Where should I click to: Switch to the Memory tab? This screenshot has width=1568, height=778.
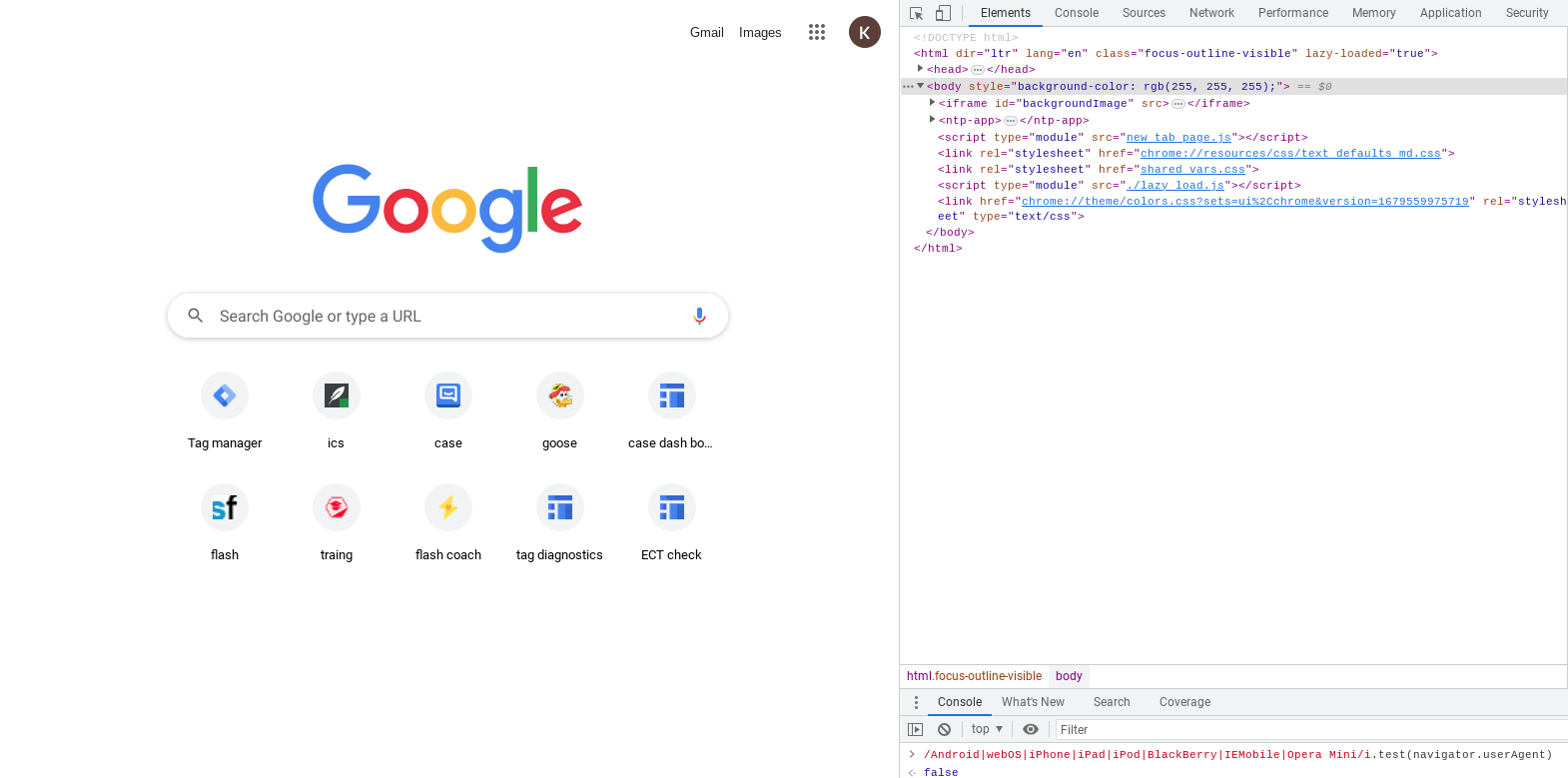tap(1374, 13)
